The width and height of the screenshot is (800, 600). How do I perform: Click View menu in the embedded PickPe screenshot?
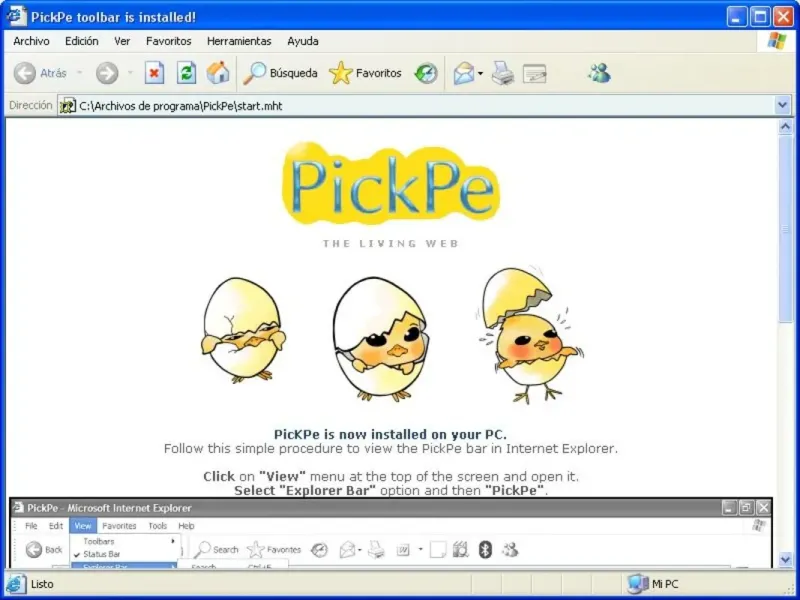(83, 526)
